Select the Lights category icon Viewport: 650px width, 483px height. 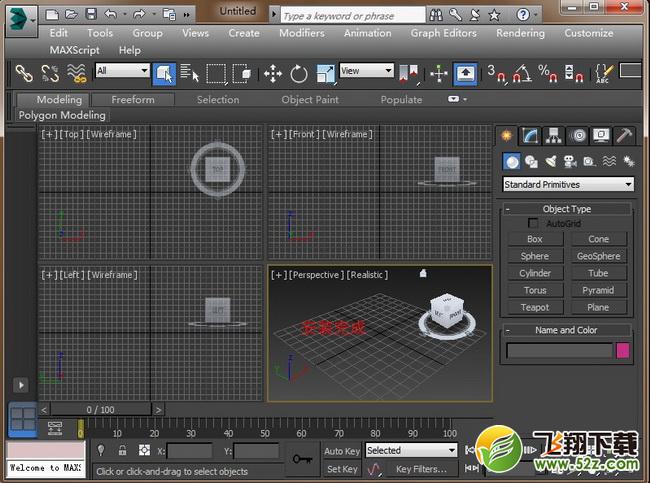pyautogui.click(x=551, y=161)
